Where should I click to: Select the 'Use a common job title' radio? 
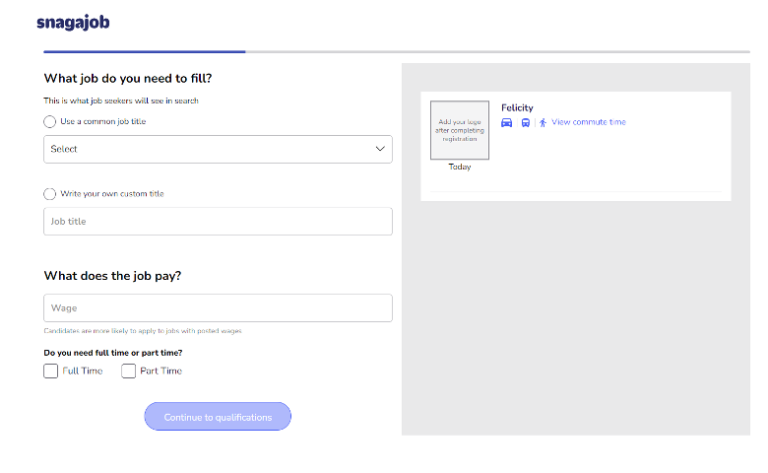pyautogui.click(x=50, y=121)
